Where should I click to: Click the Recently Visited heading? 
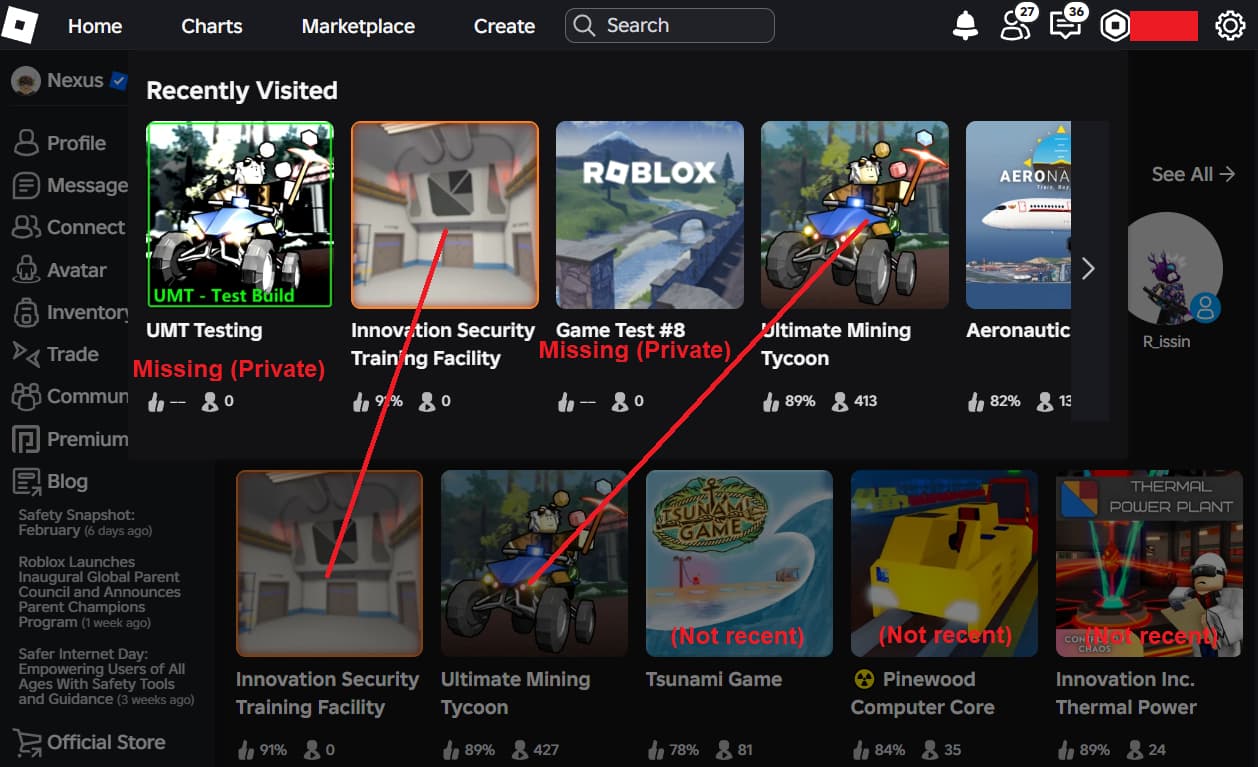pos(242,90)
